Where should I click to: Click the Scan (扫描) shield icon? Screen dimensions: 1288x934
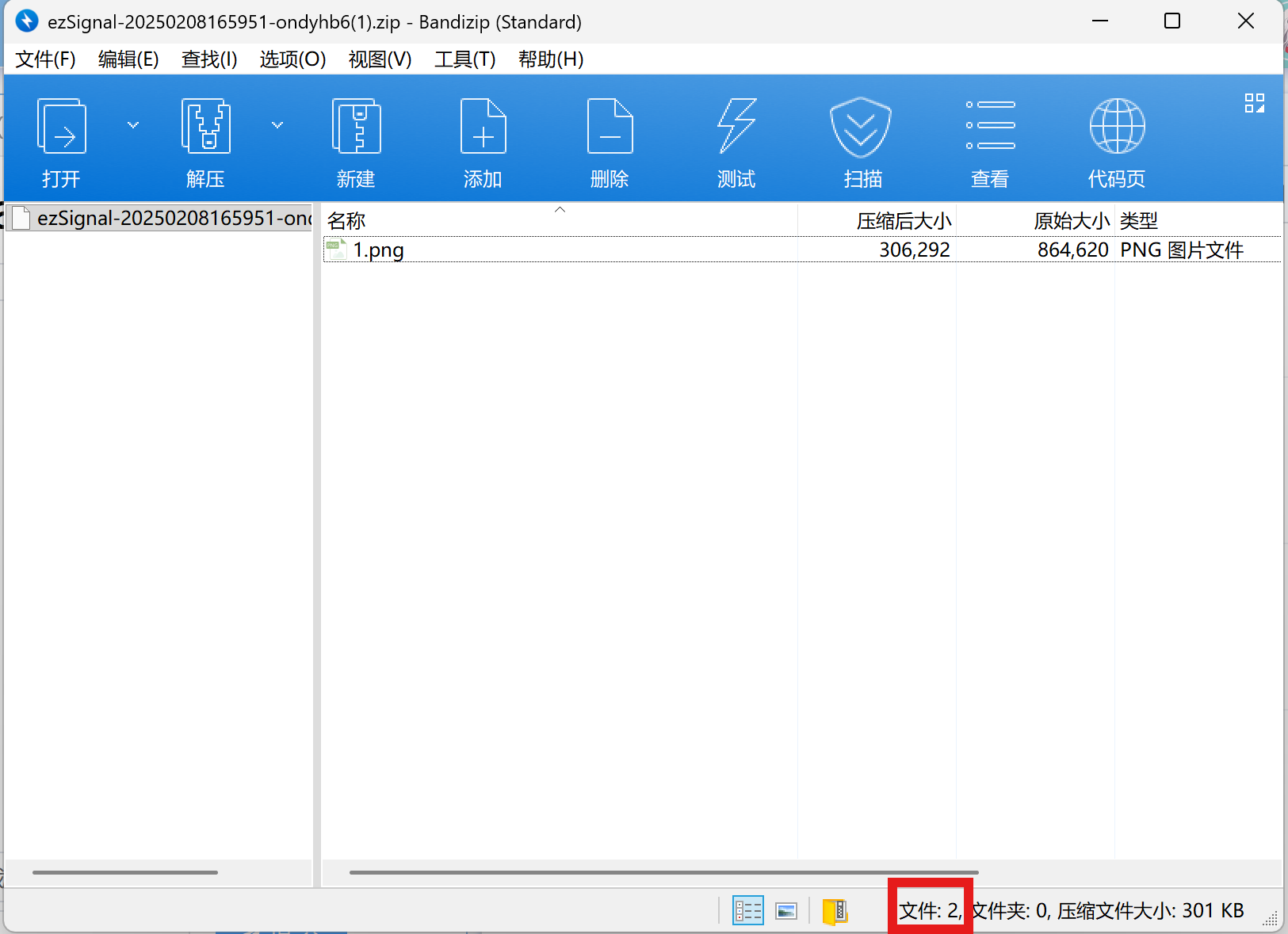click(861, 128)
